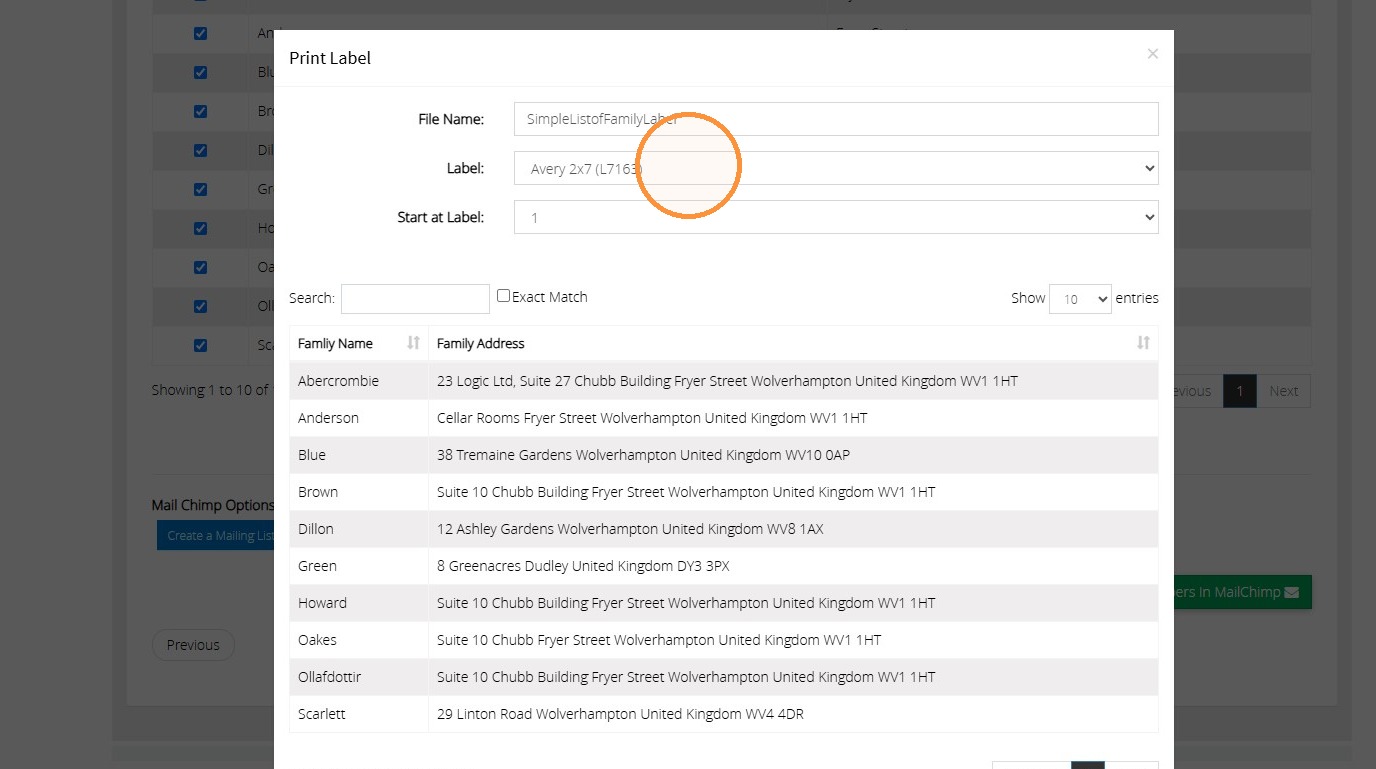1376x769 pixels.
Task: Close the Print Label dialog
Action: (x=1153, y=54)
